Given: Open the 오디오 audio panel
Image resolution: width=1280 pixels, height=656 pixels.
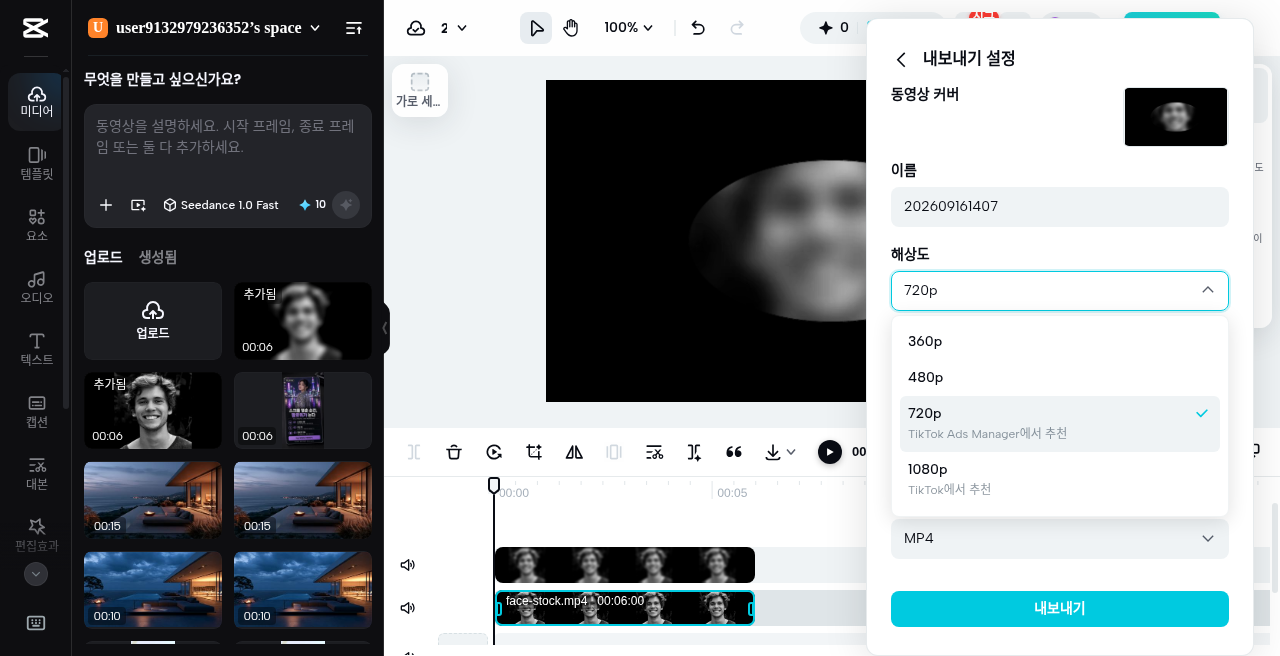Looking at the screenshot, I should pyautogui.click(x=36, y=287).
